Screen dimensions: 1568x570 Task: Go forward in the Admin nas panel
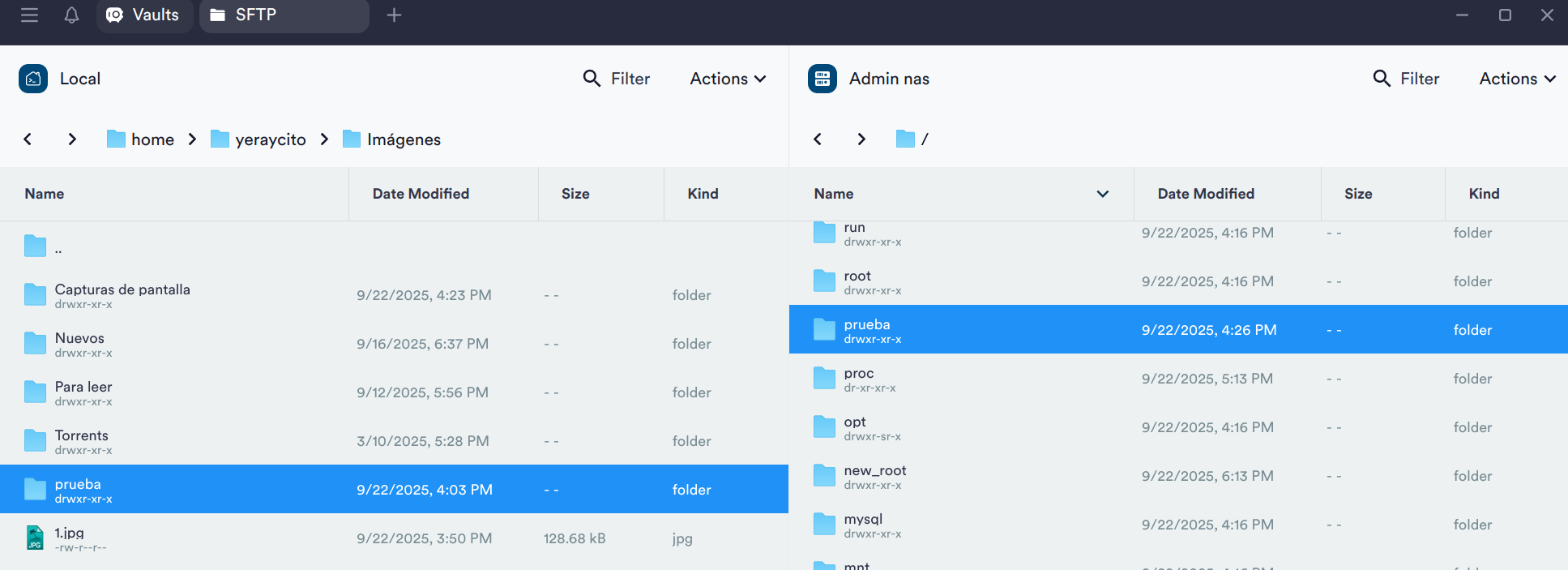pos(861,139)
